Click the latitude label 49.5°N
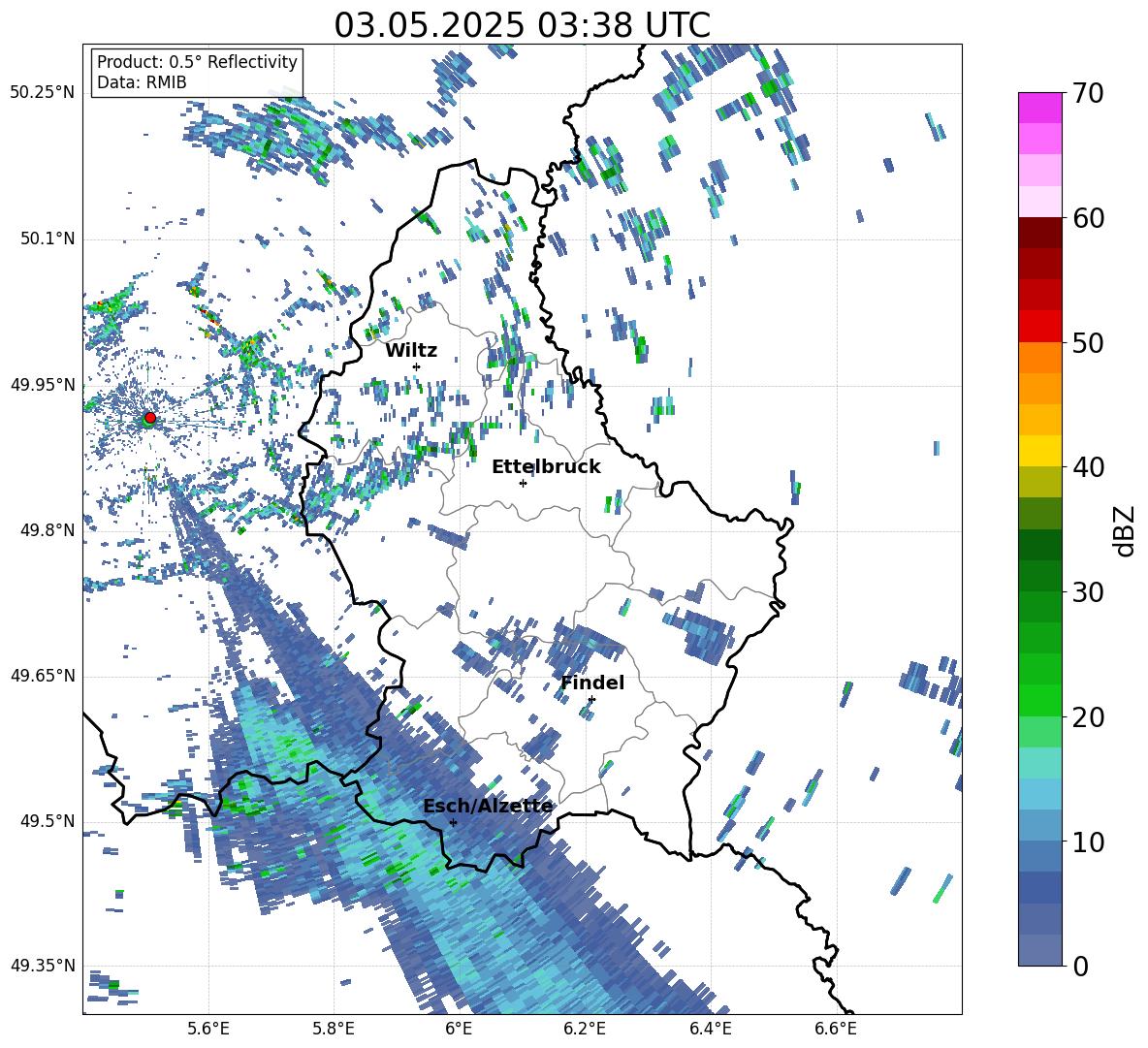The height and width of the screenshot is (1048, 1148). point(47,821)
